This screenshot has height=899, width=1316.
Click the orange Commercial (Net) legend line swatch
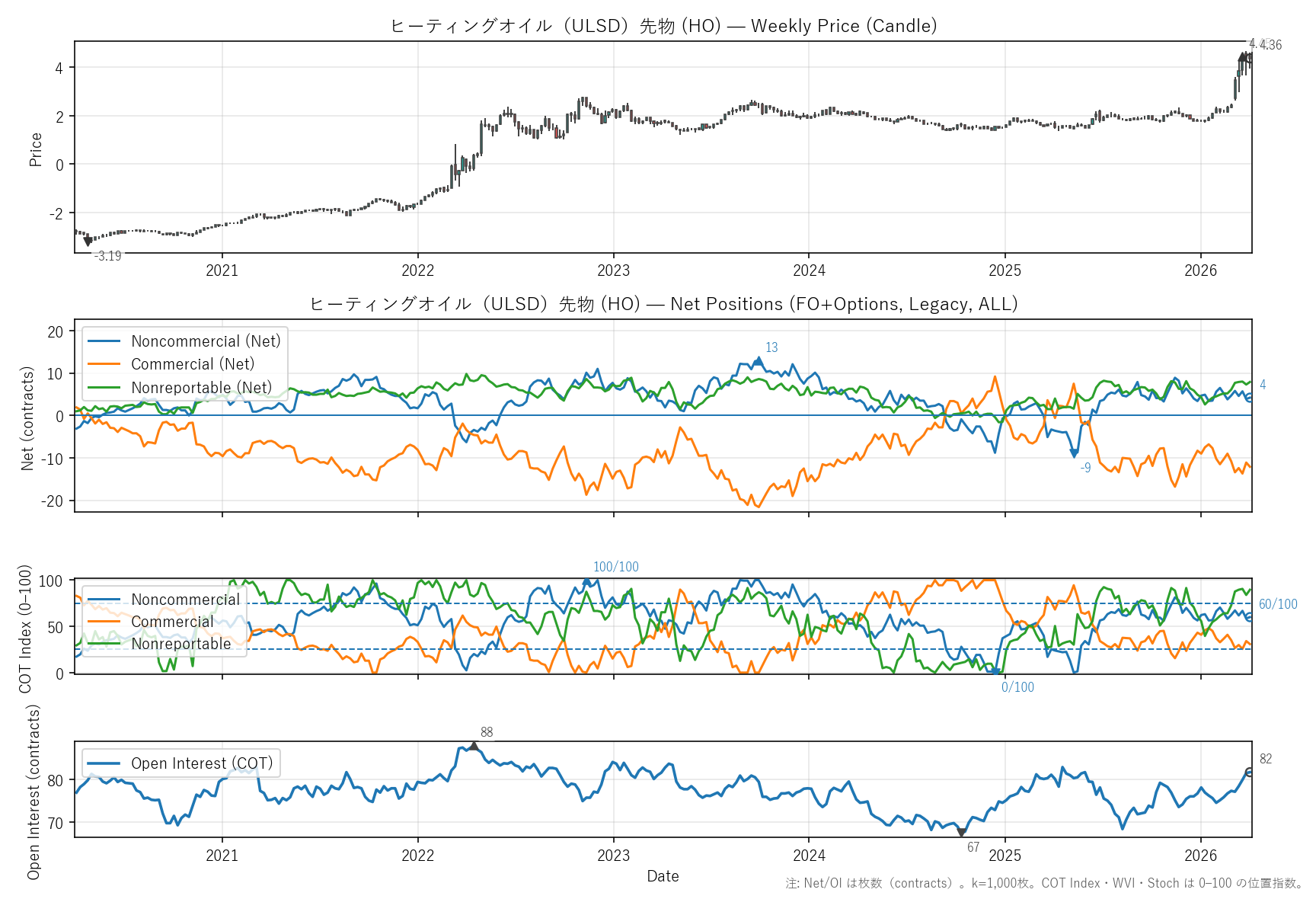(x=104, y=364)
